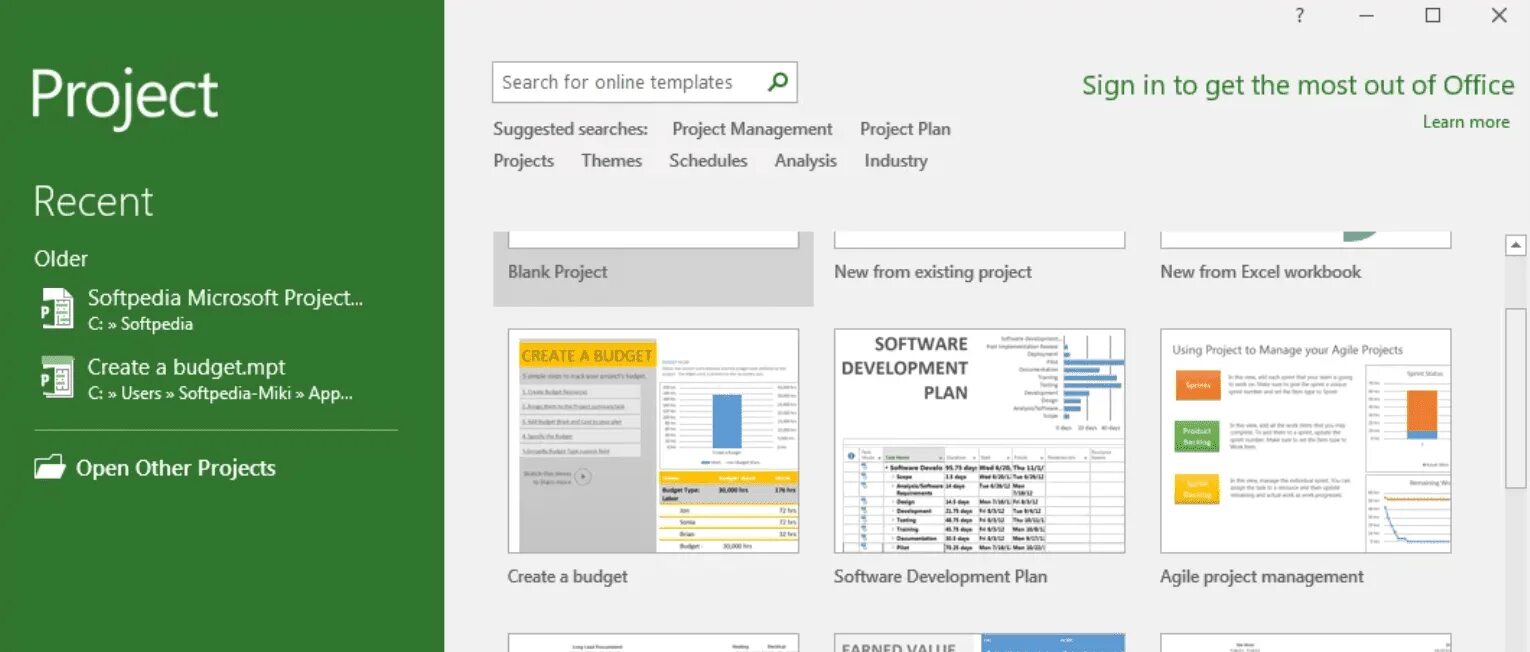
Task: Select the Software Development Plan template
Action: point(978,440)
